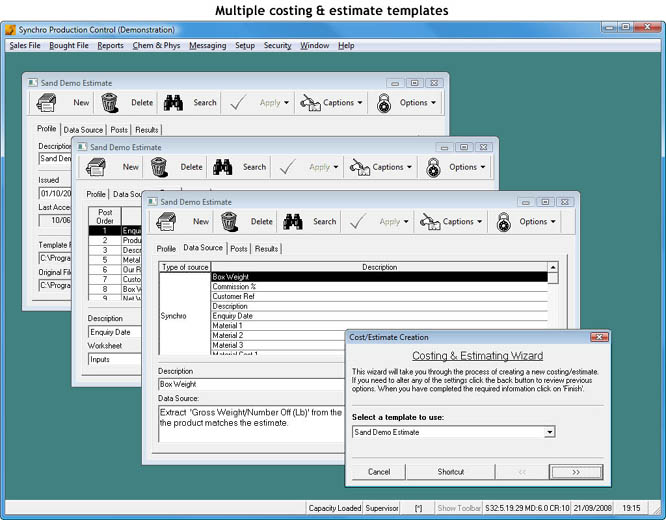
Task: Expand the Options dropdown arrow in the rearmost estimate window
Action: [433, 103]
